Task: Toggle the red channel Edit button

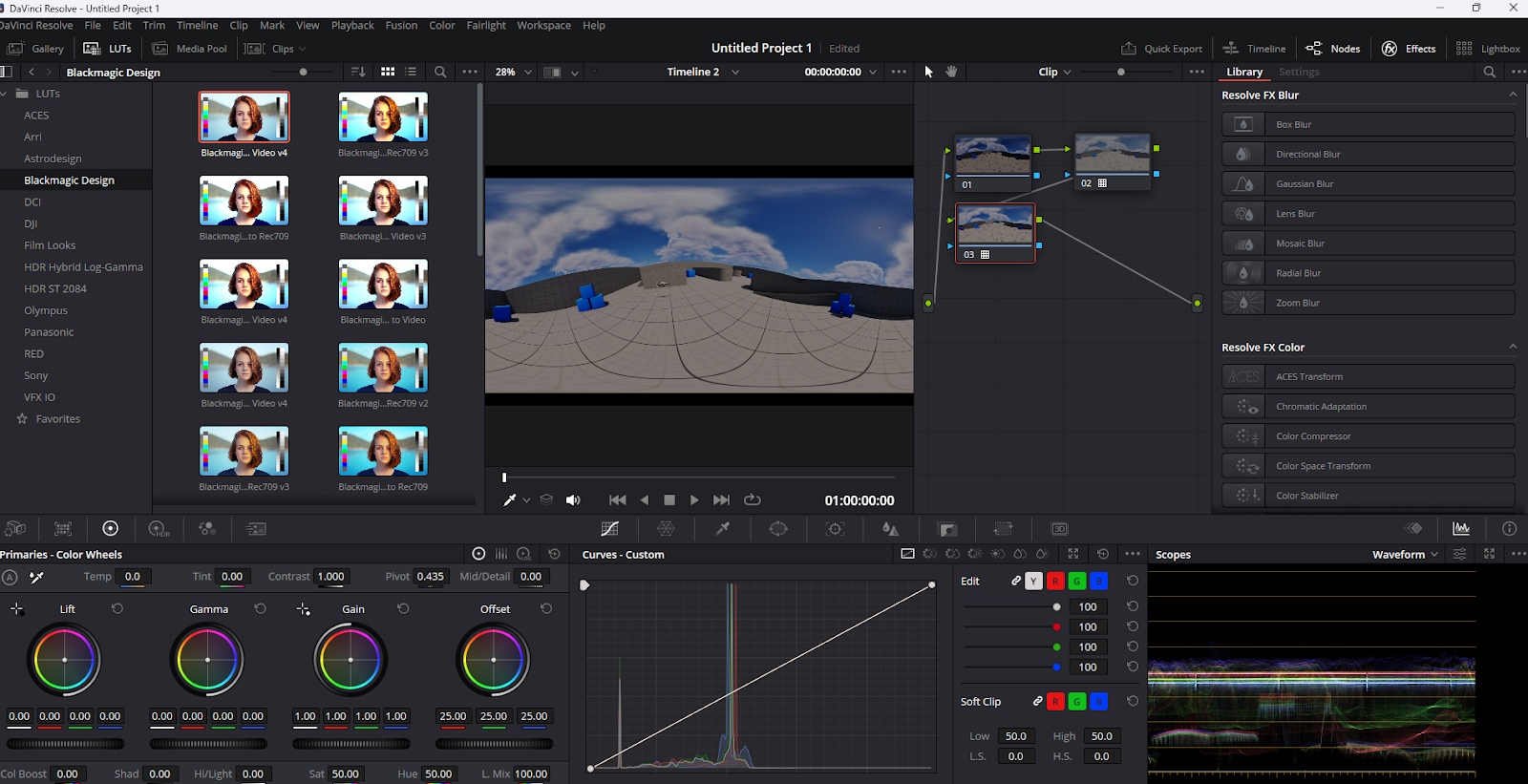Action: click(1055, 581)
